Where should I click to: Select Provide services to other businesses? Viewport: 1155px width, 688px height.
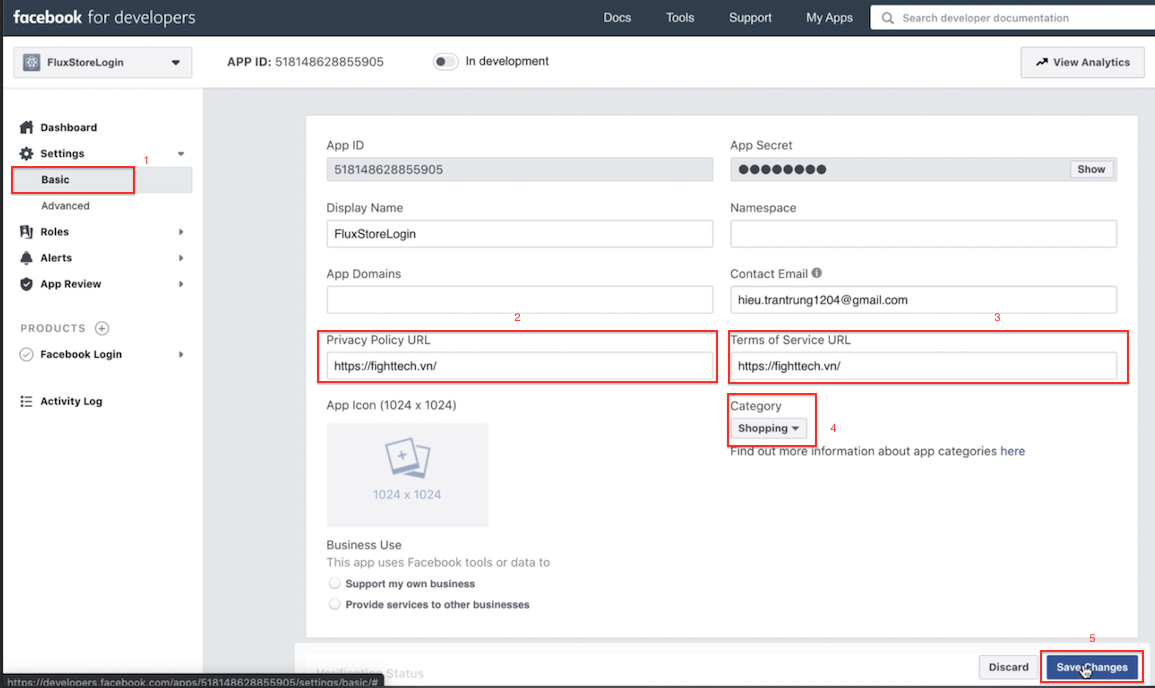(334, 604)
